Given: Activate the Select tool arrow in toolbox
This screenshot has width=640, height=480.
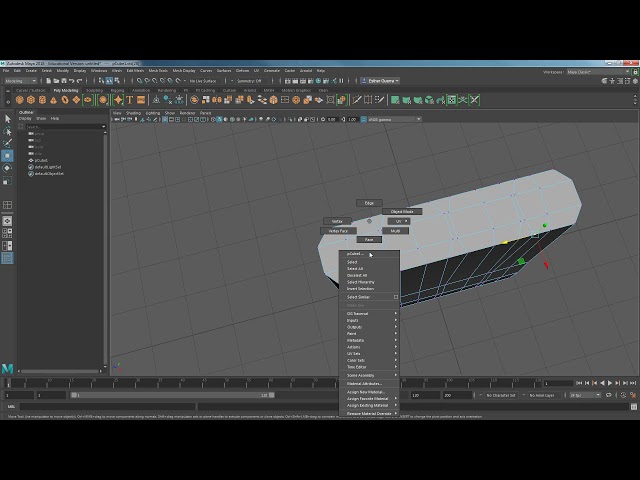Looking at the screenshot, I should (7, 119).
